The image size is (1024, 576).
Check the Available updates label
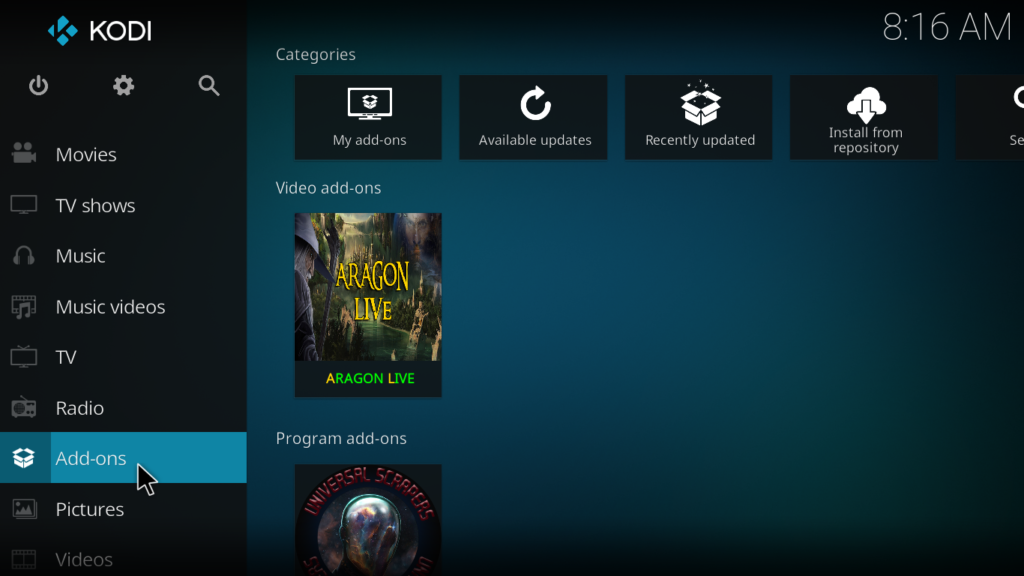[x=535, y=140]
